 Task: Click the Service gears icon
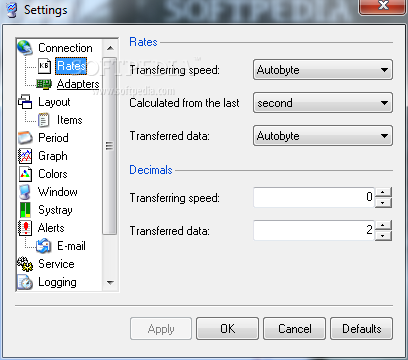[25, 264]
